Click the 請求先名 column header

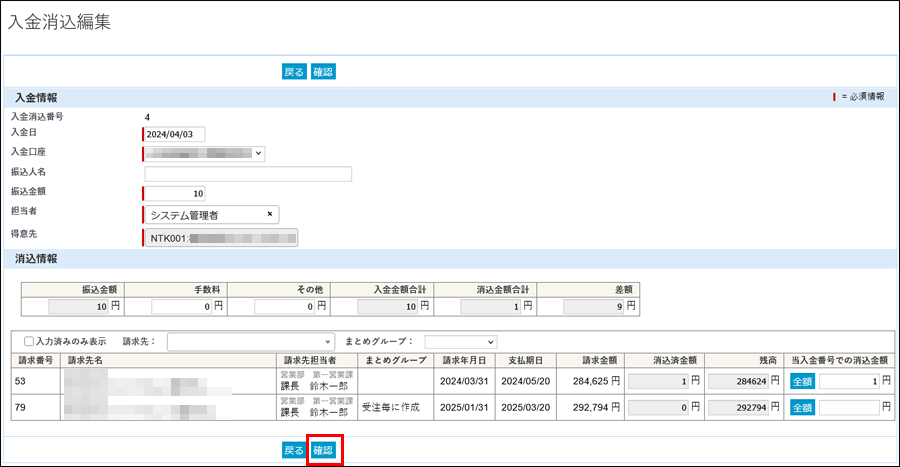(x=169, y=360)
